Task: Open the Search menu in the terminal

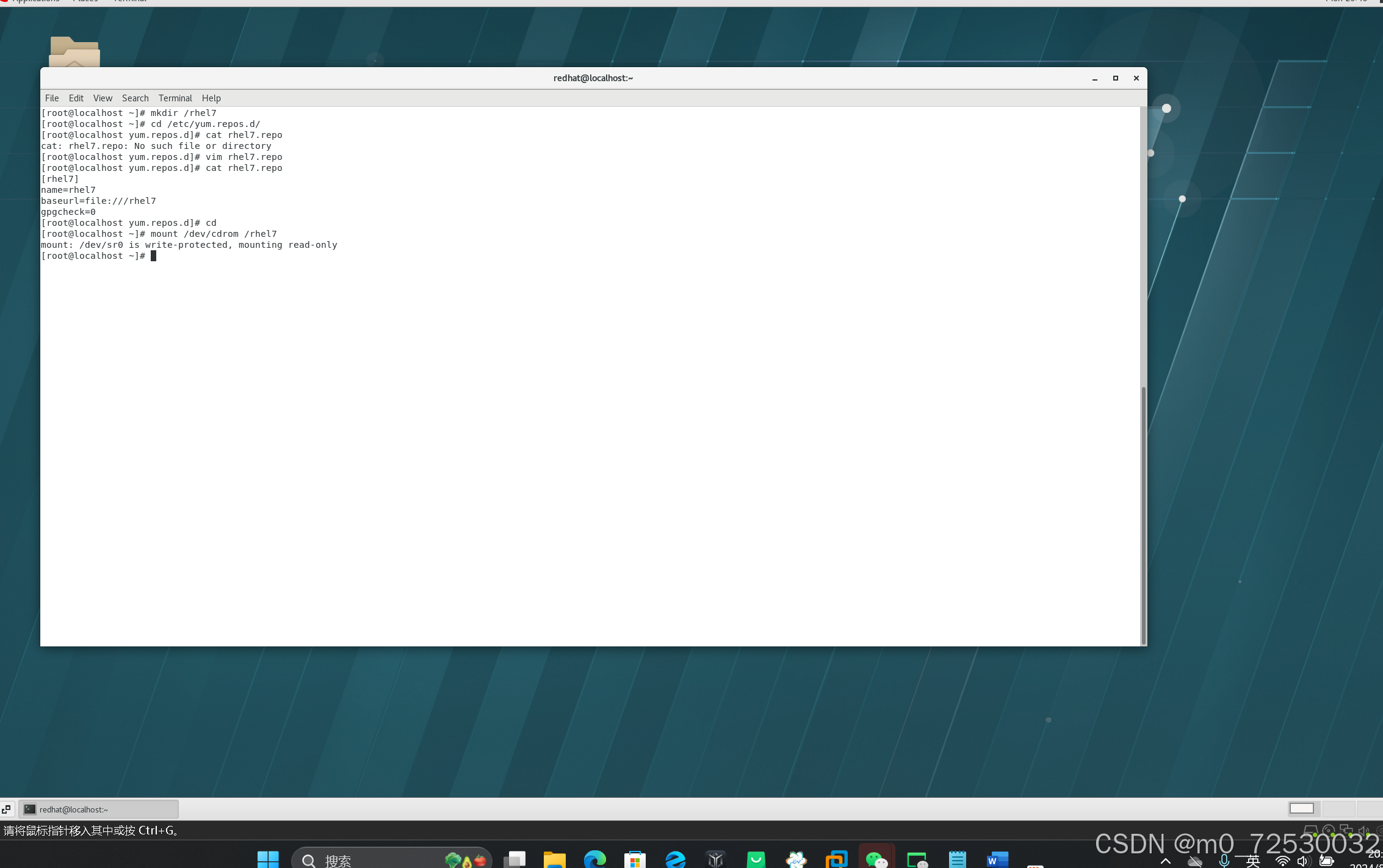Action: (x=135, y=98)
